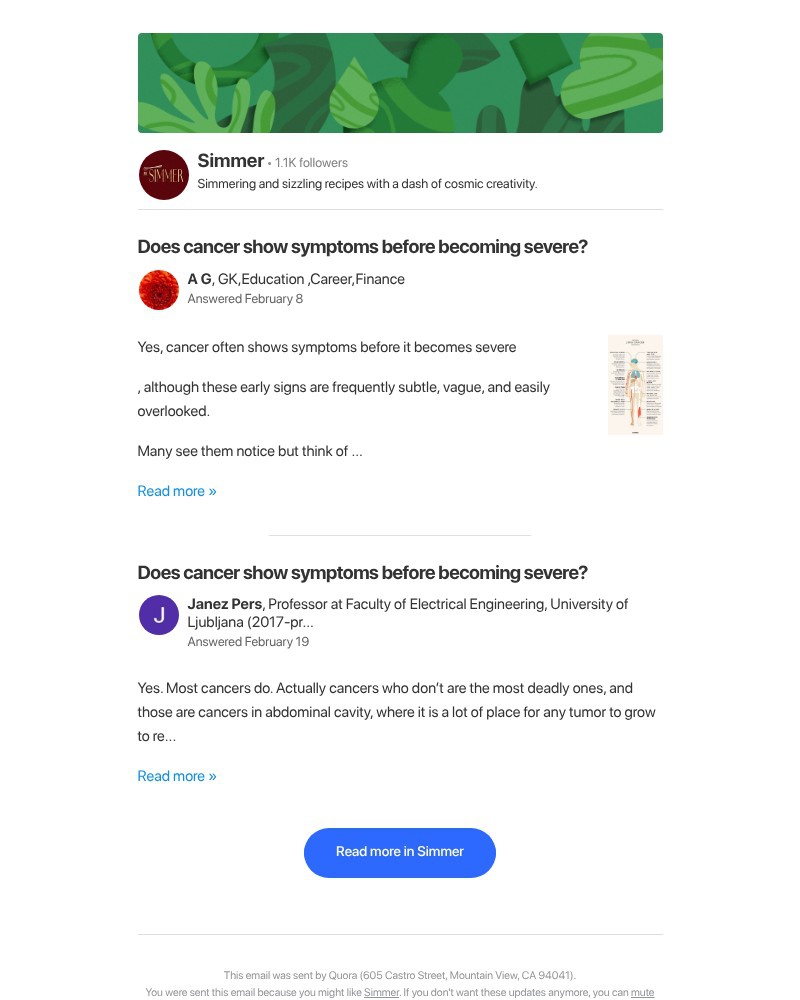Click the mute link in the footer

[643, 992]
